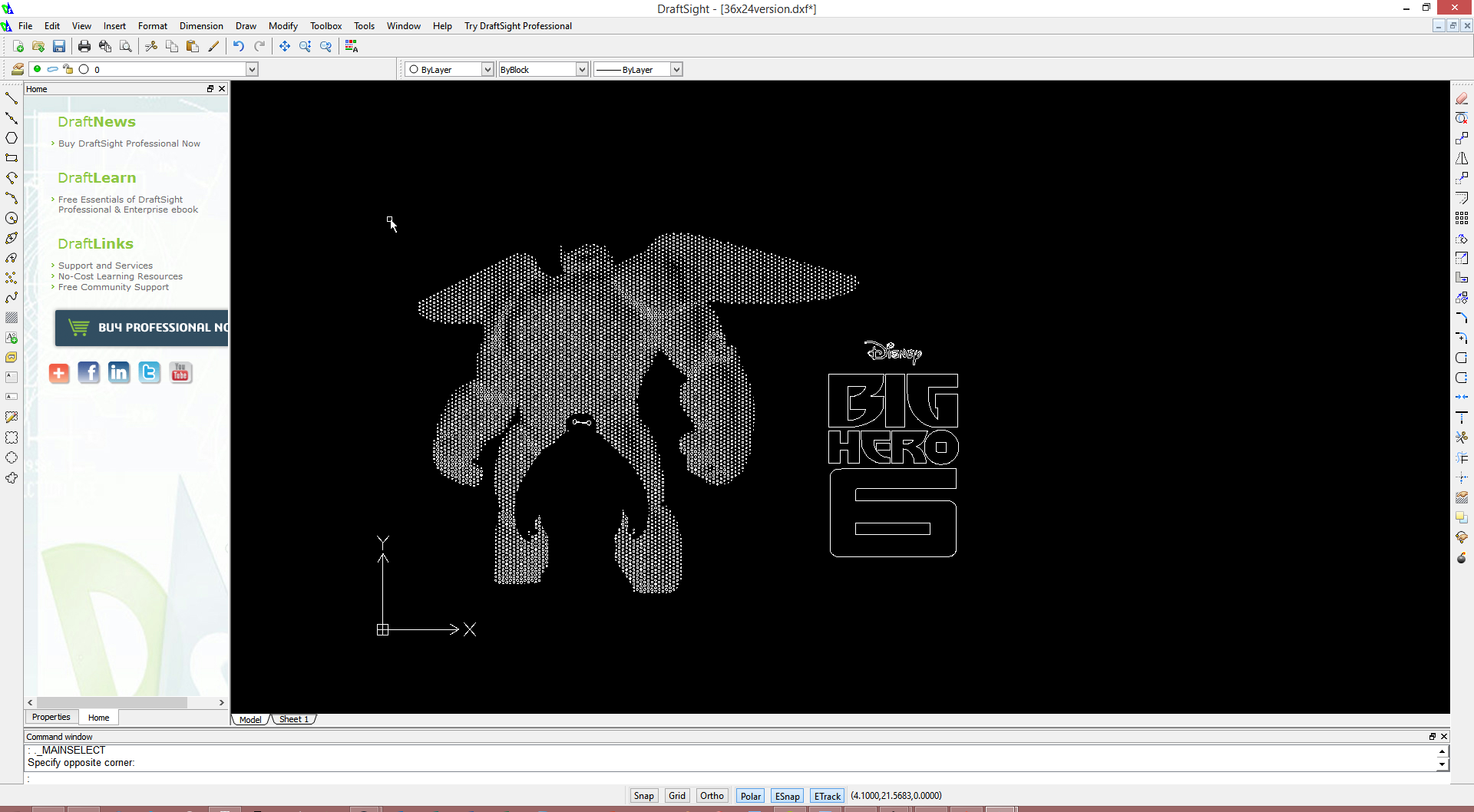Click the Cut scissors icon in the top toolbar
This screenshot has width=1474, height=812.
click(x=151, y=46)
